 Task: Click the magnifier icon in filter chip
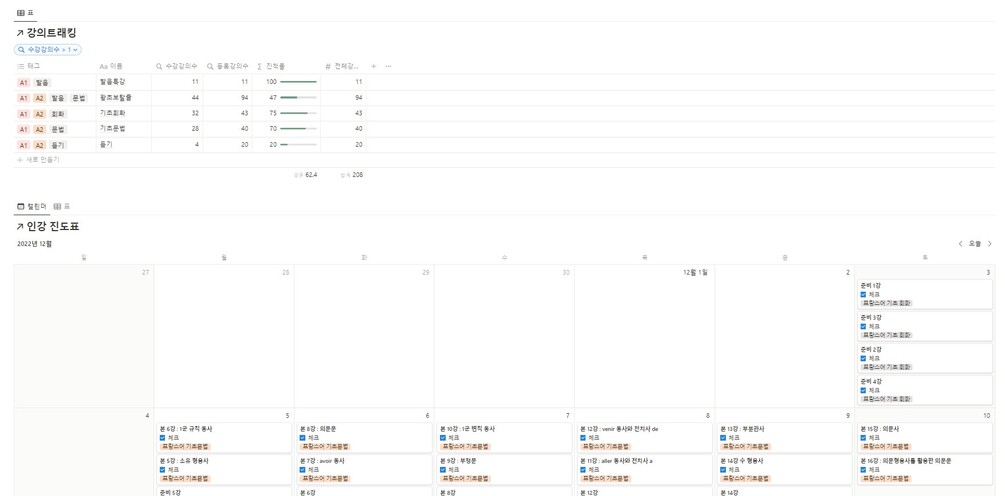coord(21,49)
